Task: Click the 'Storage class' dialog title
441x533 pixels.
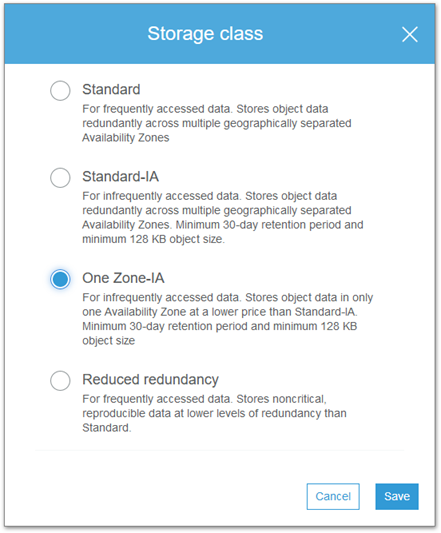Action: tap(205, 34)
